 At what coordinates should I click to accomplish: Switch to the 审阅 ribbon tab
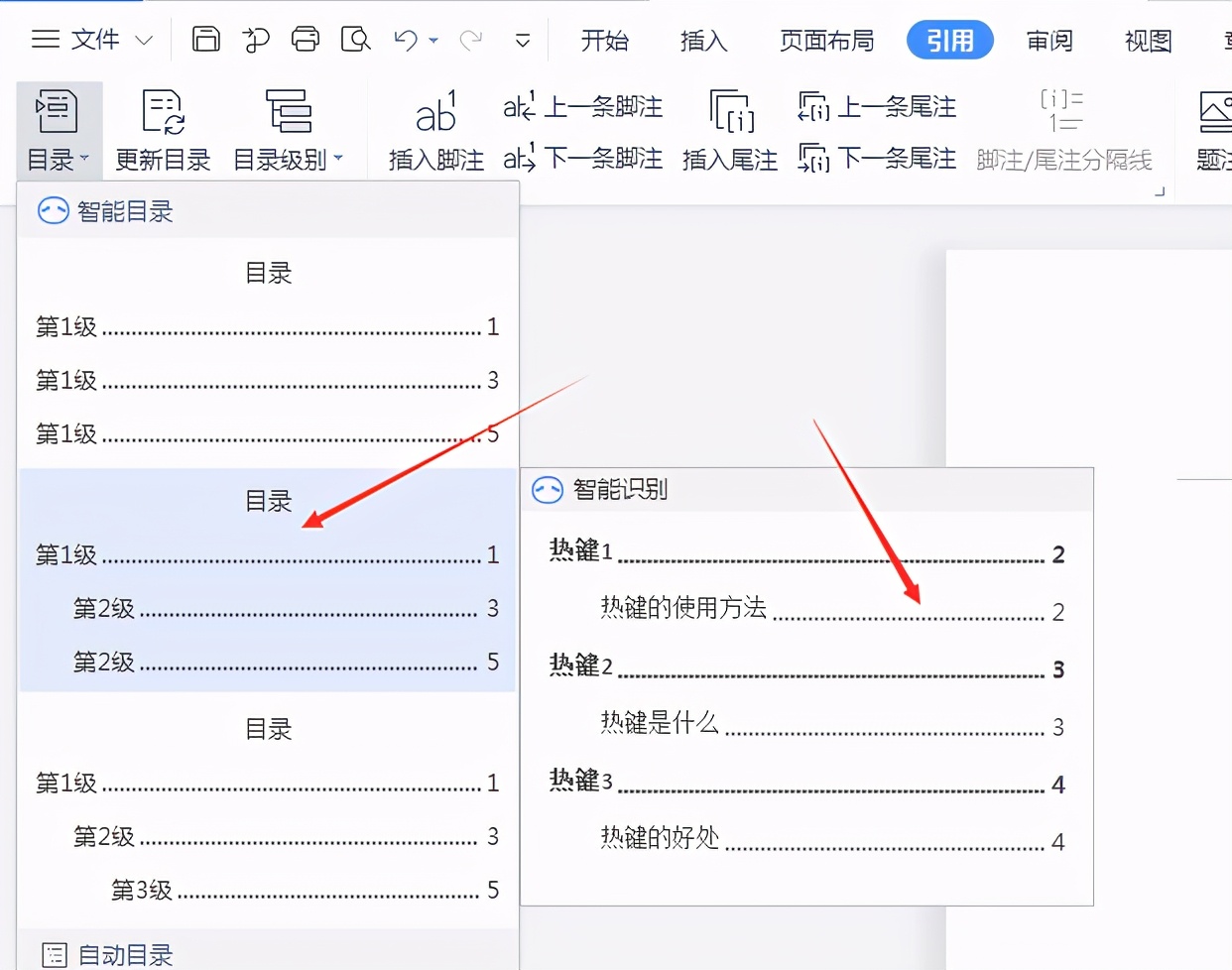(x=1048, y=41)
